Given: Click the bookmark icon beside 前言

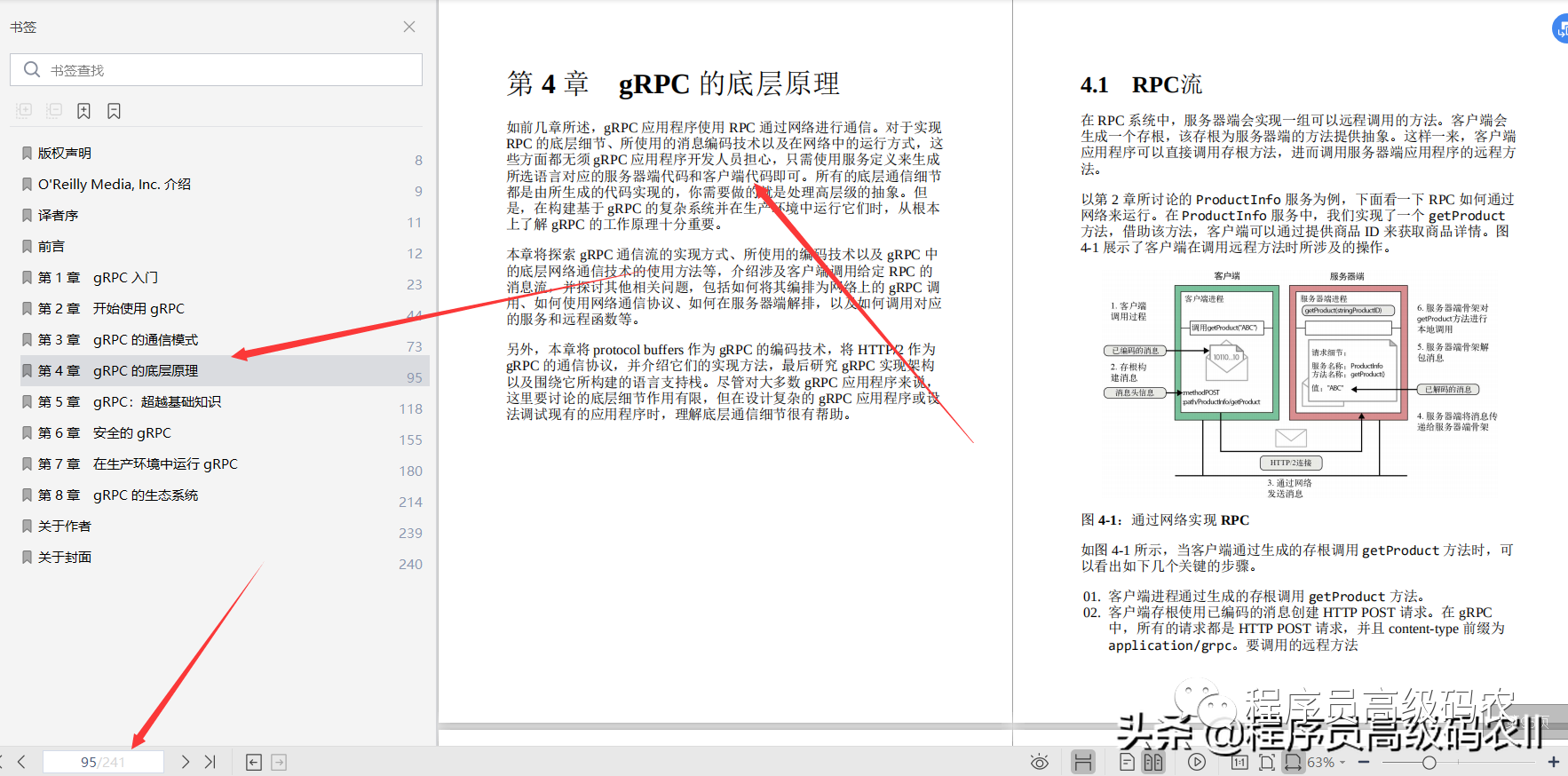Looking at the screenshot, I should [x=27, y=246].
